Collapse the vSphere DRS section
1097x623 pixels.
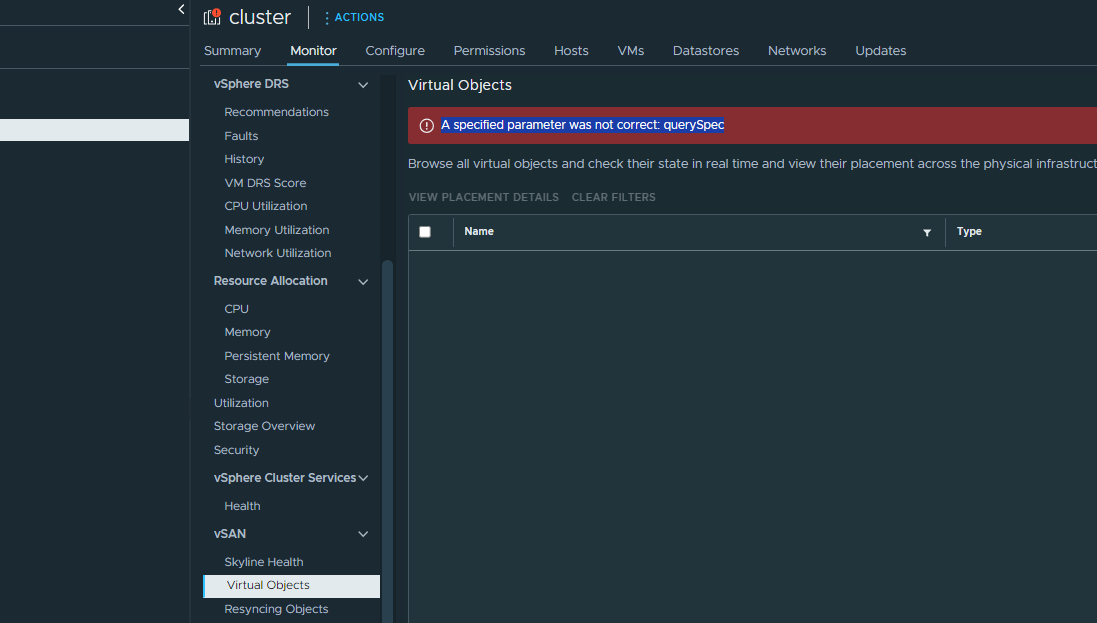point(363,84)
